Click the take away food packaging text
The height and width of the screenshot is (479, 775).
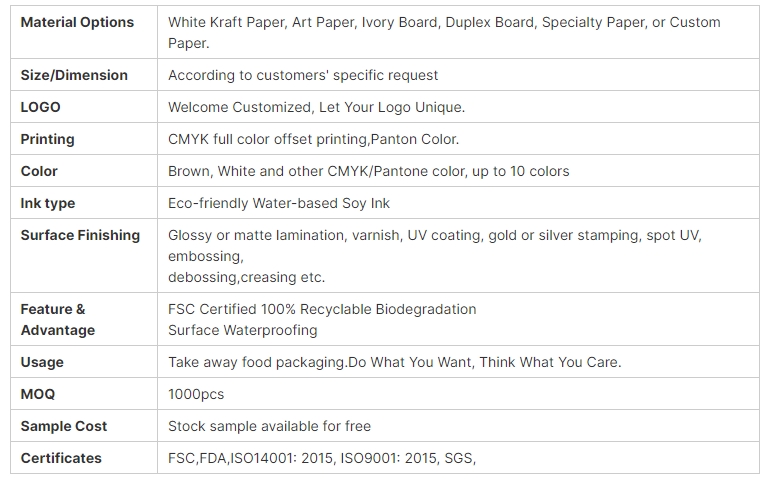[x=394, y=362]
